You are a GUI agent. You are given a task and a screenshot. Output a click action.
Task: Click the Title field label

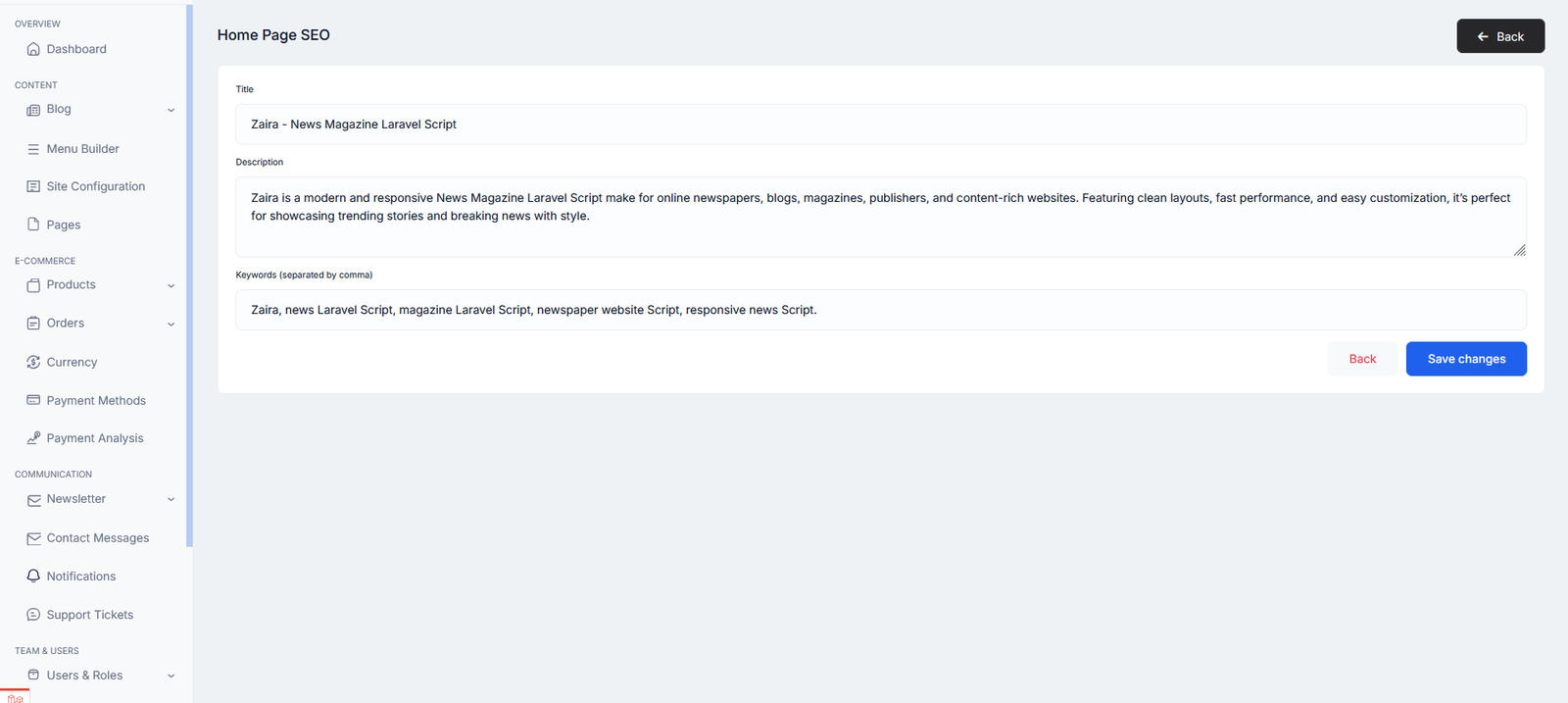245,89
